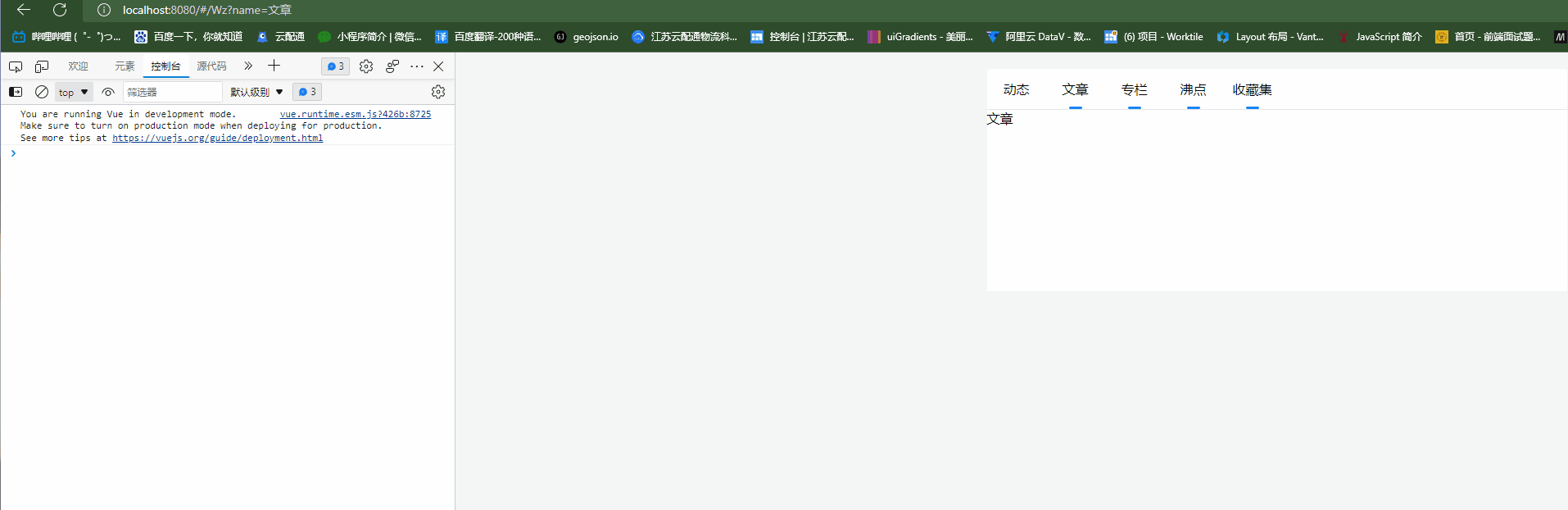Viewport: 1568px width, 510px height.
Task: Toggle the console sidebar icon
Action: tap(16, 92)
